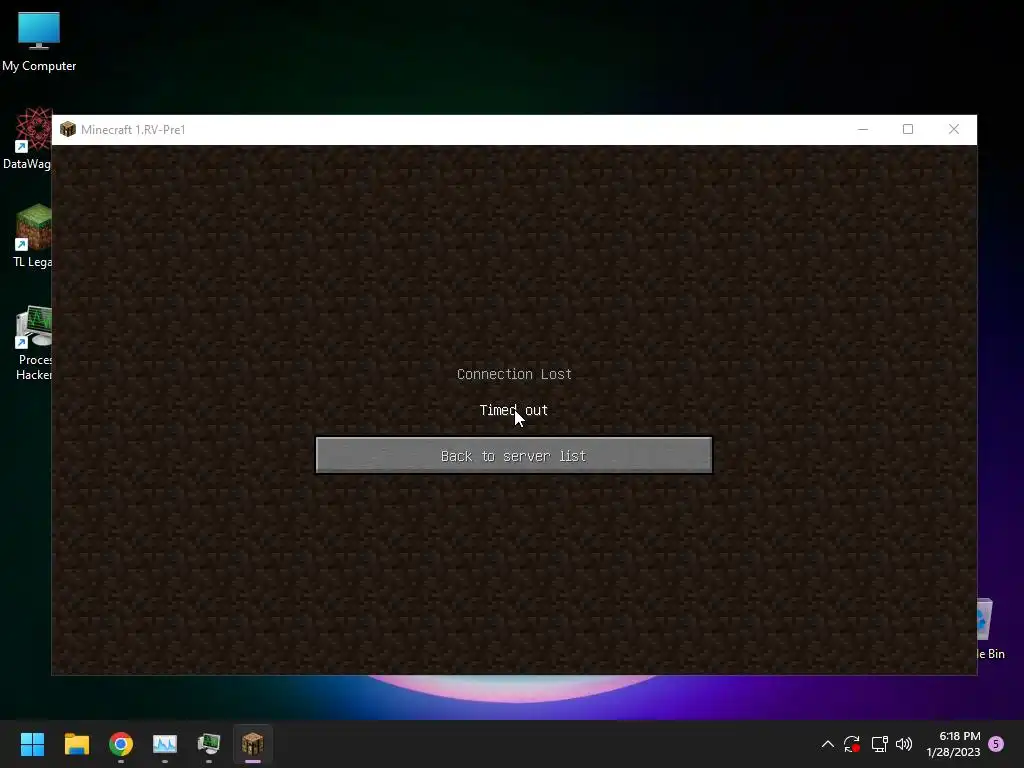Click the Timed out message text
This screenshot has height=768, width=1024.
(x=513, y=410)
